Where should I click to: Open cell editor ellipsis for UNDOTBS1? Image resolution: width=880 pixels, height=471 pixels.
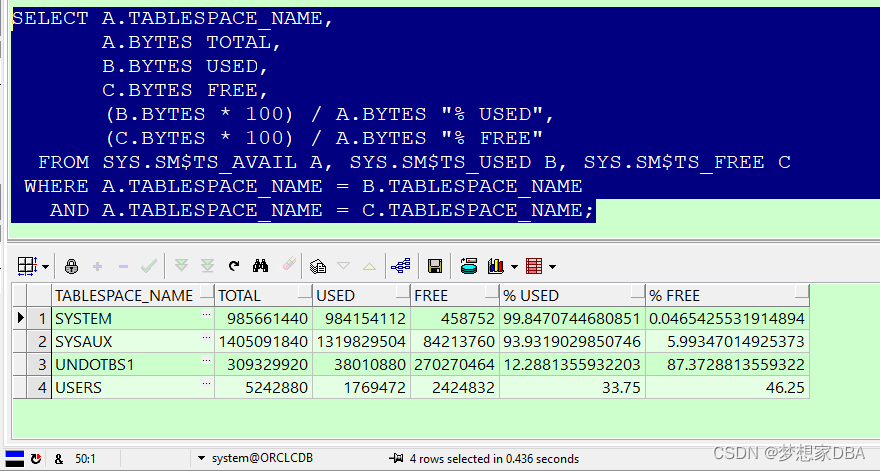(x=206, y=361)
